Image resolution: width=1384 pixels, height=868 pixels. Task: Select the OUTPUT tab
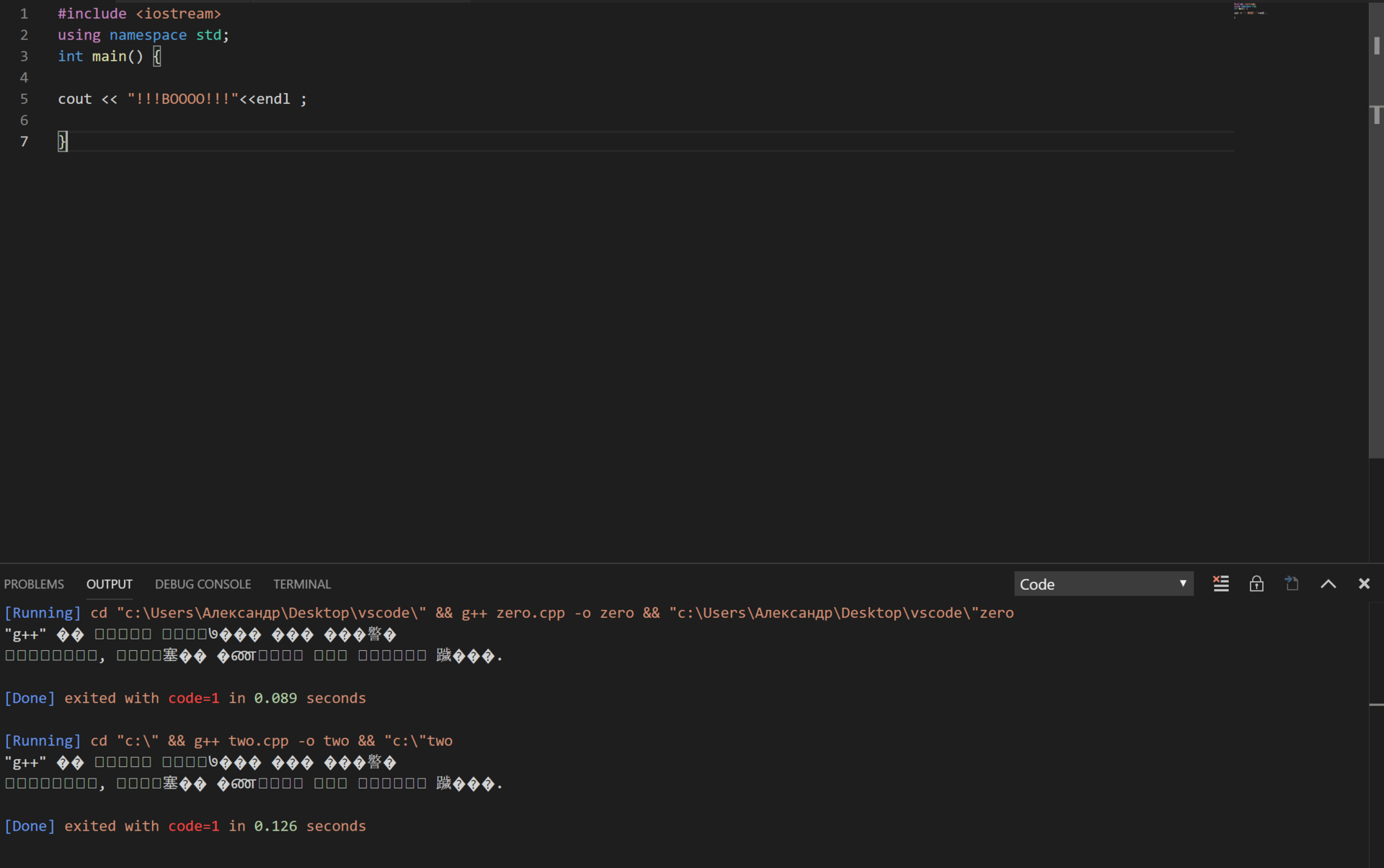[110, 584]
